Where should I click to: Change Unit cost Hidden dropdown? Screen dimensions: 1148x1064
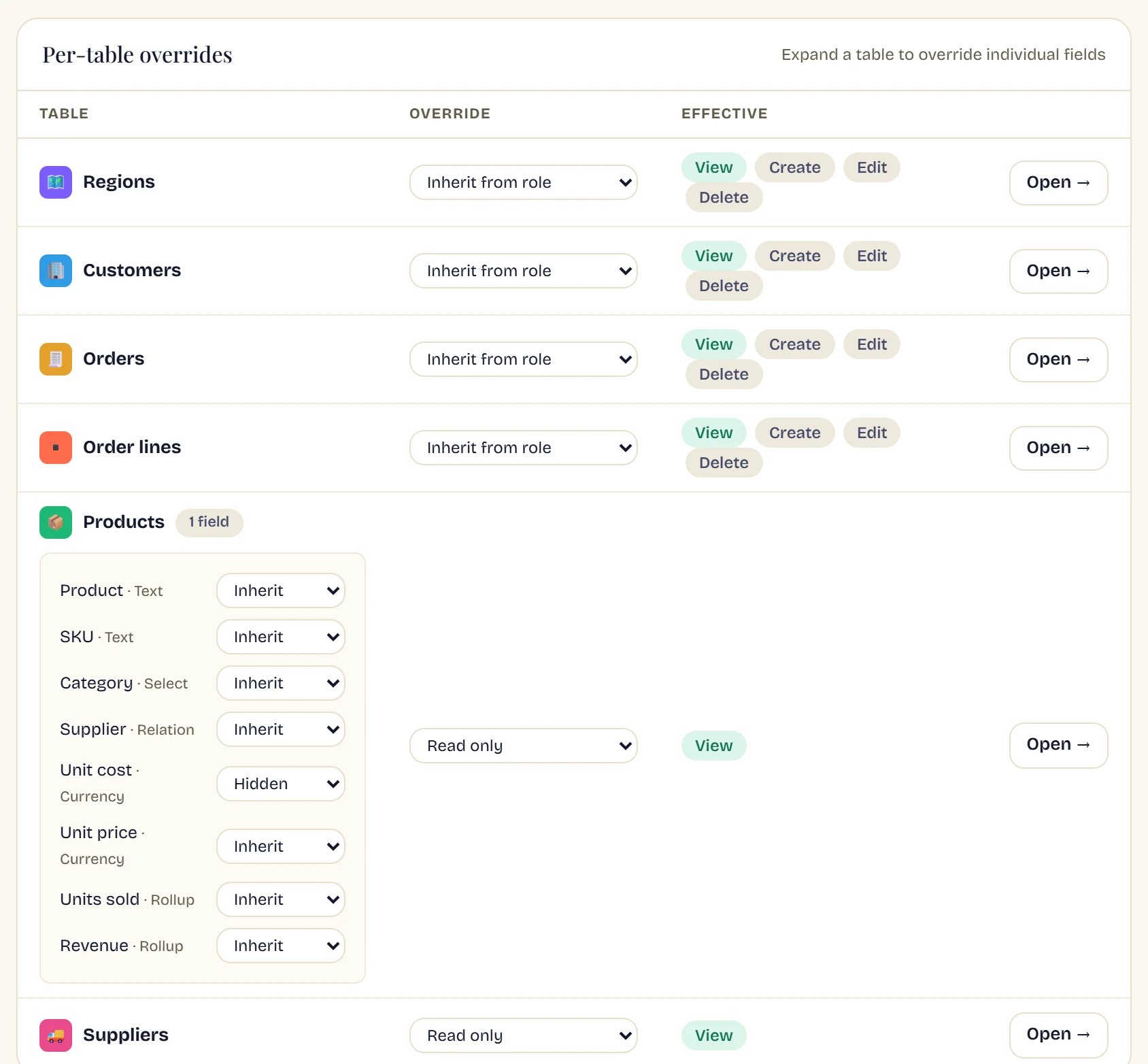pyautogui.click(x=281, y=784)
